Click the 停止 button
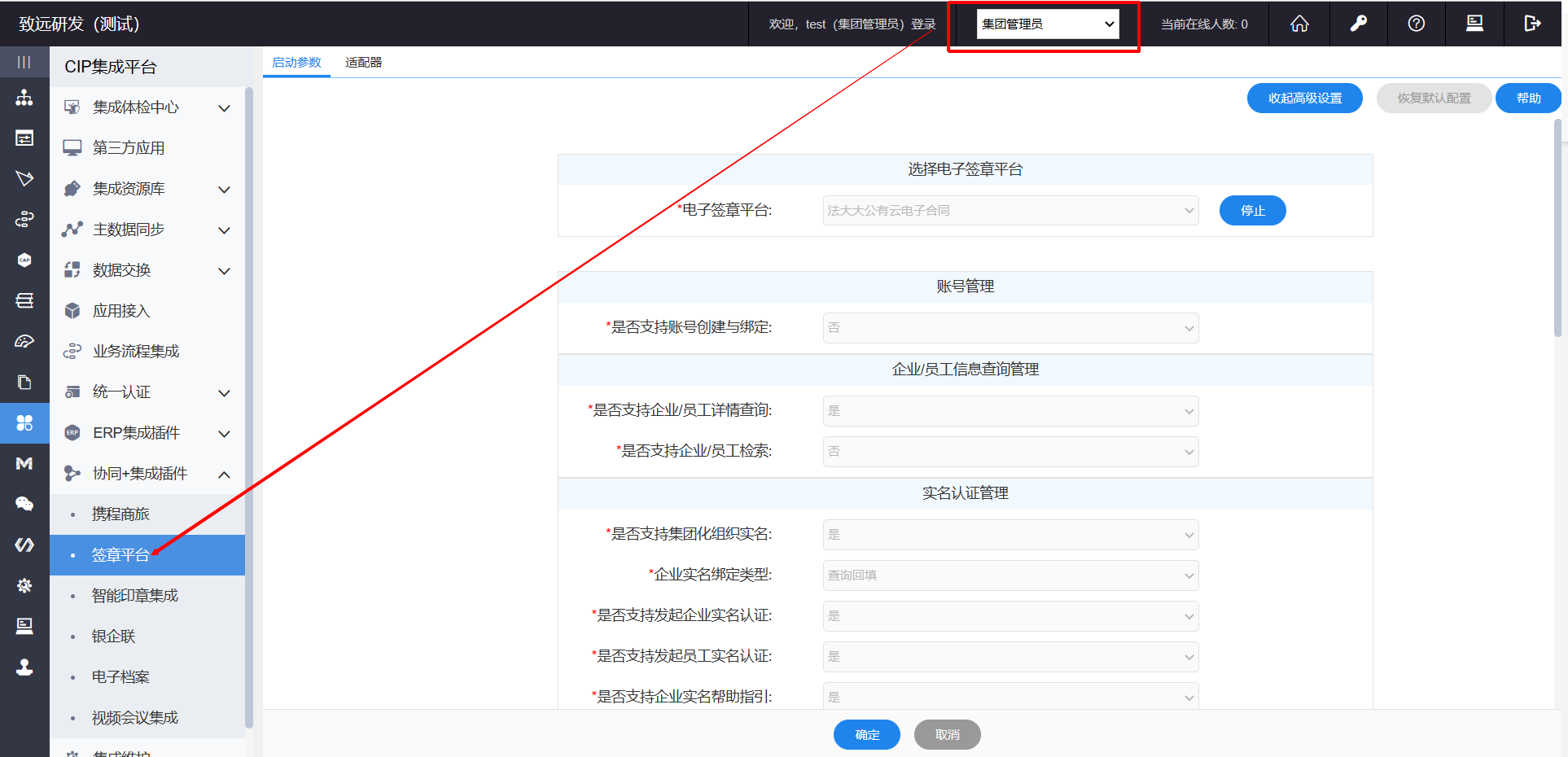This screenshot has width=1568, height=757. (1253, 211)
